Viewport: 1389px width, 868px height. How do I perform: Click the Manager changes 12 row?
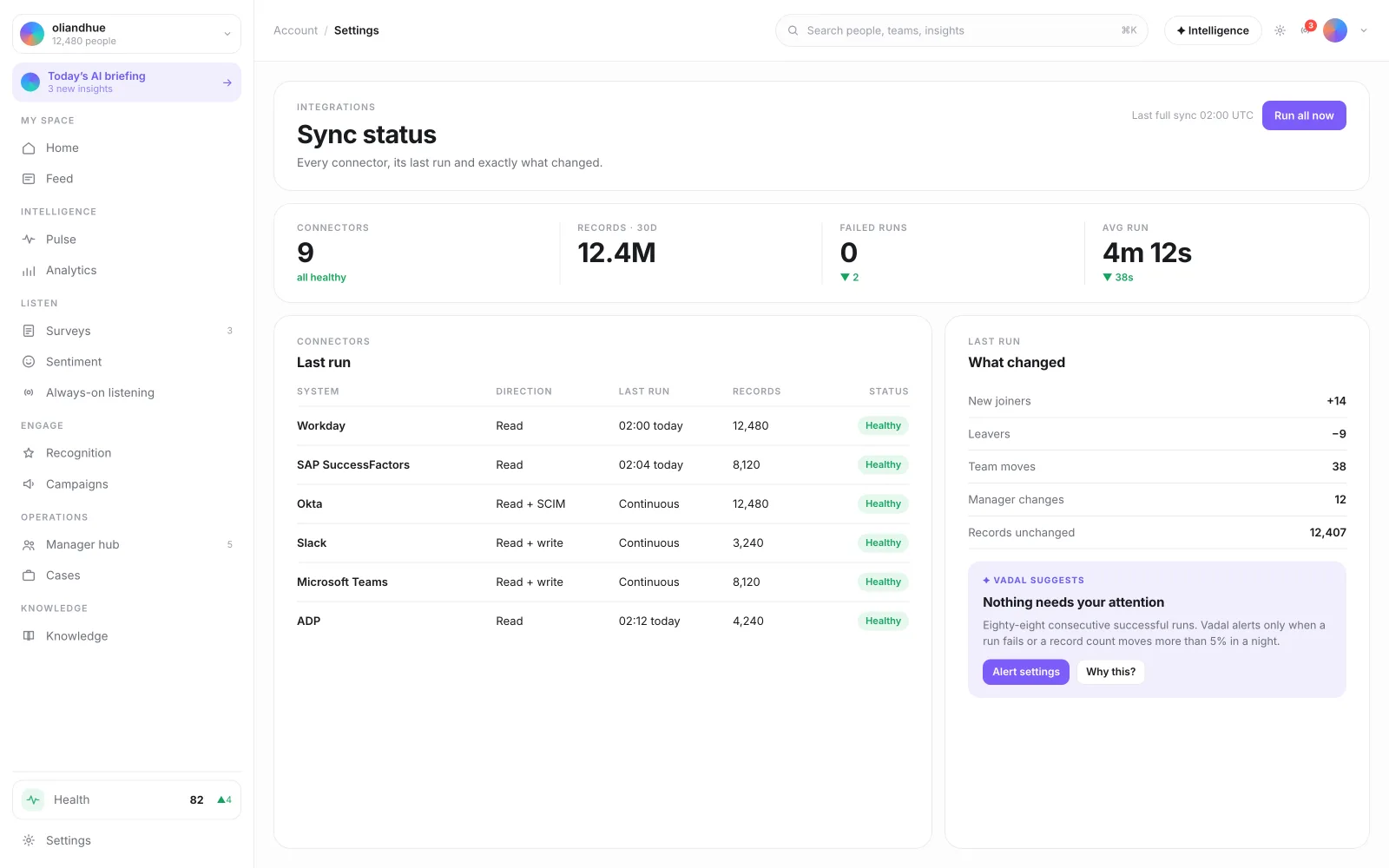(1156, 500)
